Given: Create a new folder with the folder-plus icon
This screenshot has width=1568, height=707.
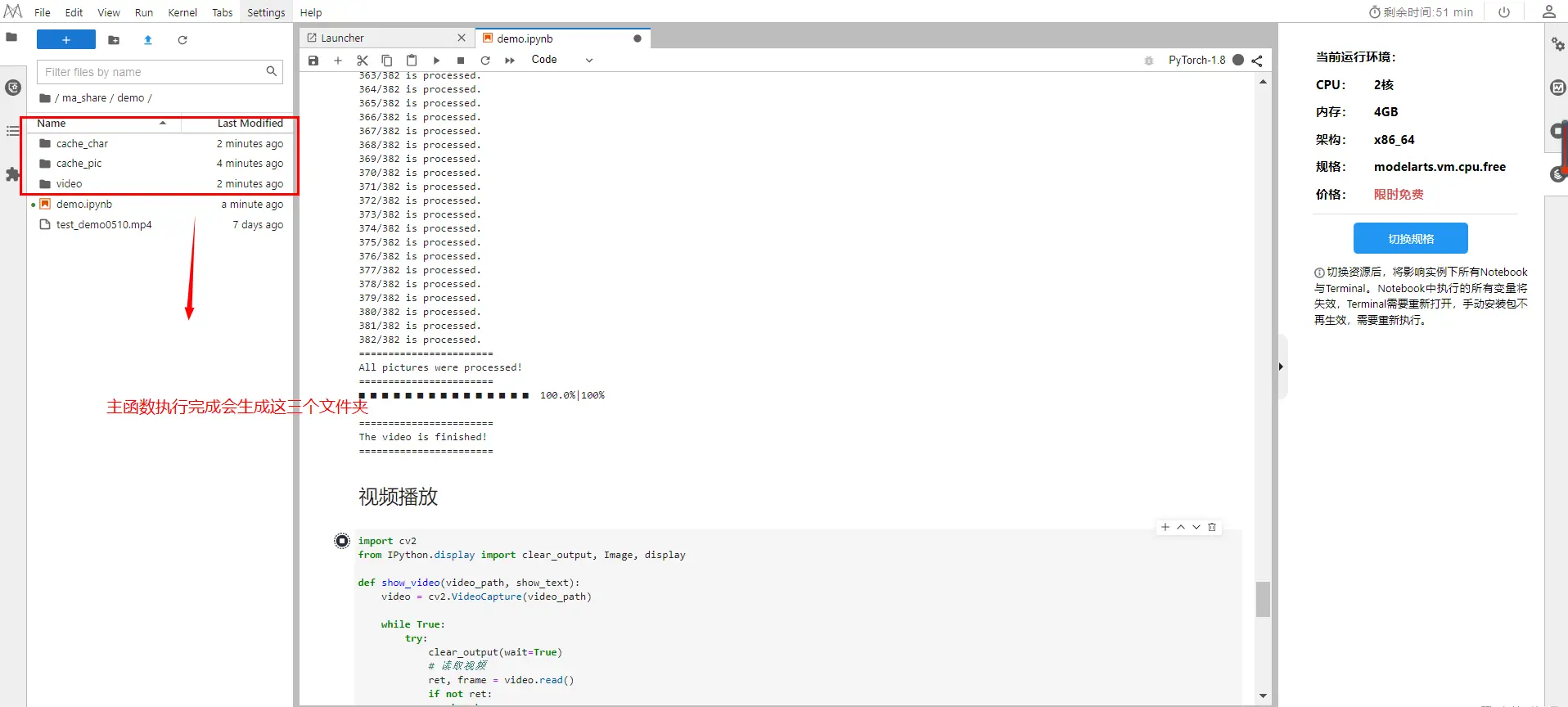Looking at the screenshot, I should (x=114, y=40).
